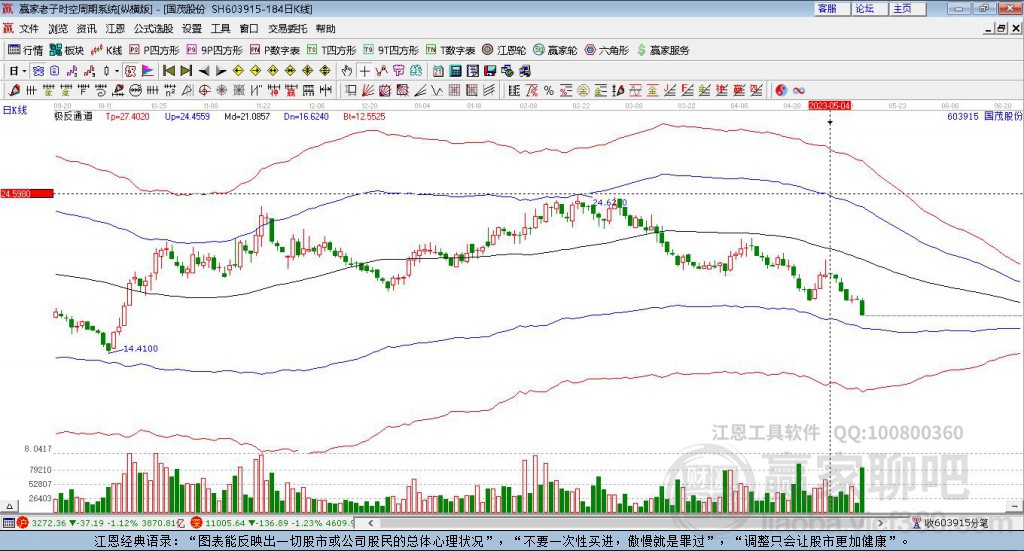Click the calendar date icon
This screenshot has height=551, width=1024.
click(439, 71)
